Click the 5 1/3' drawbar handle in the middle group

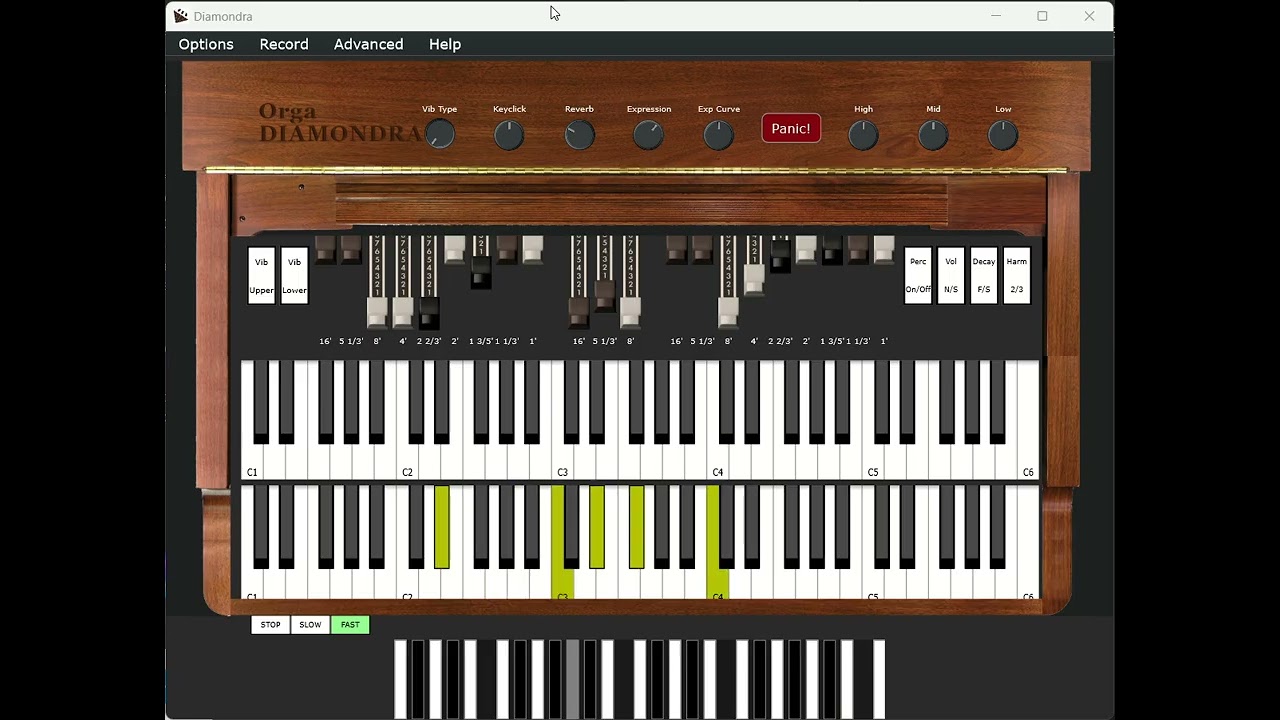605,296
